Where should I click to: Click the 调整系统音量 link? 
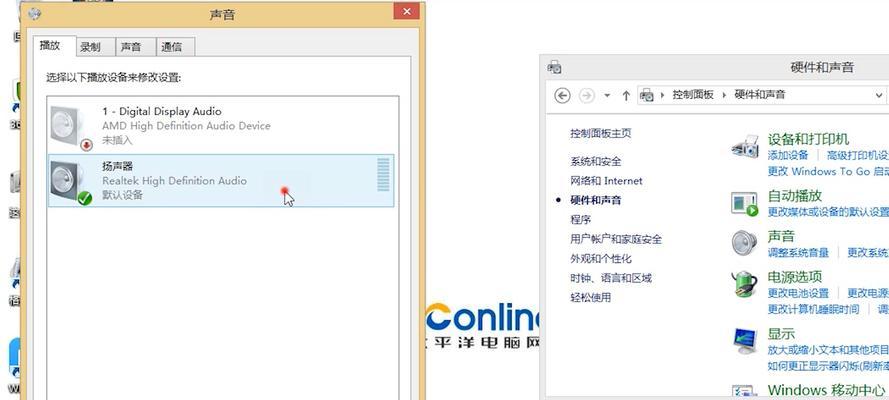pyautogui.click(x=798, y=253)
